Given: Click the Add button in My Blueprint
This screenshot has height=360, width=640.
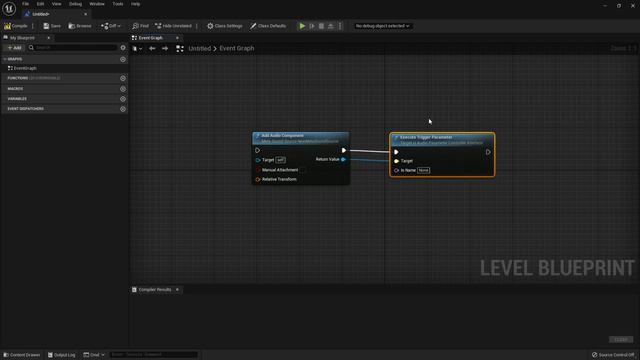Looking at the screenshot, I should [14, 48].
